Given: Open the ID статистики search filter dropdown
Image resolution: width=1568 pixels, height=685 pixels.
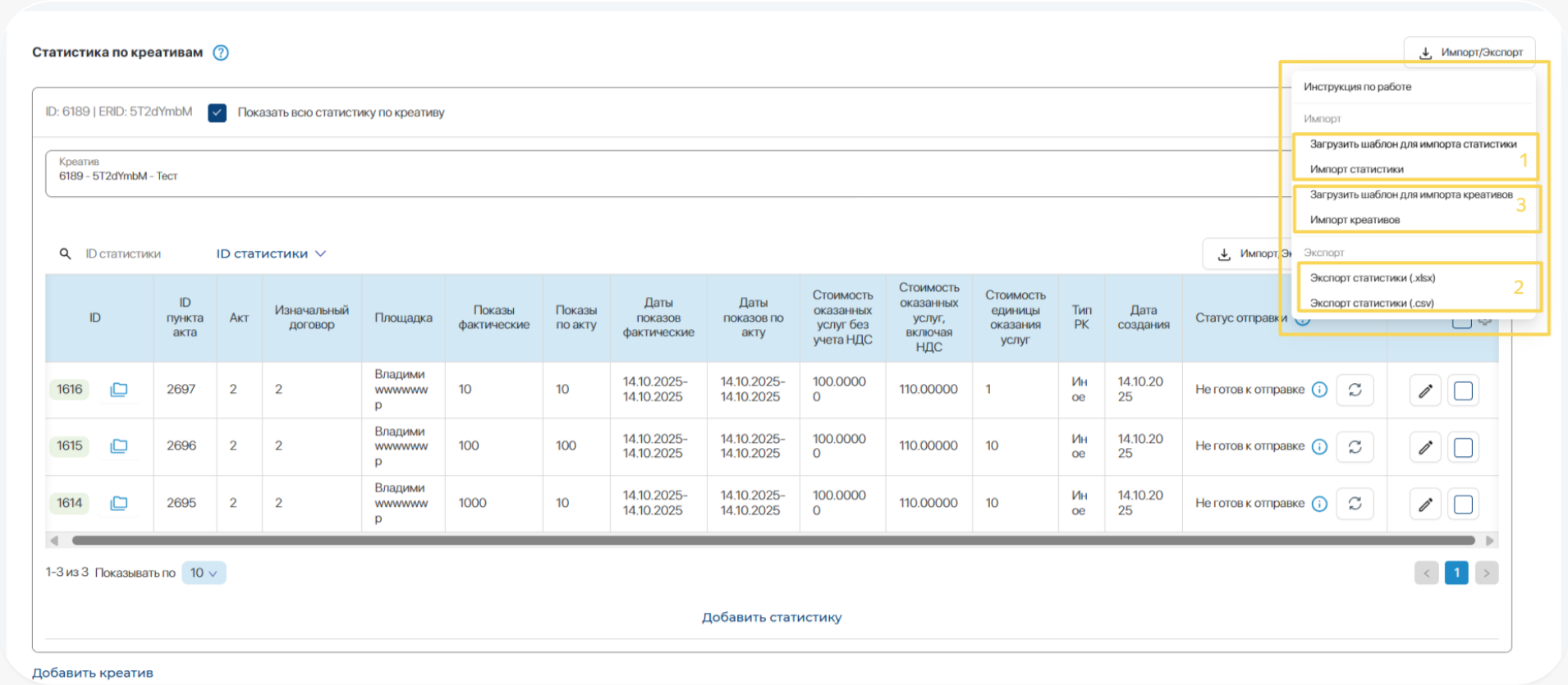Looking at the screenshot, I should 271,253.
